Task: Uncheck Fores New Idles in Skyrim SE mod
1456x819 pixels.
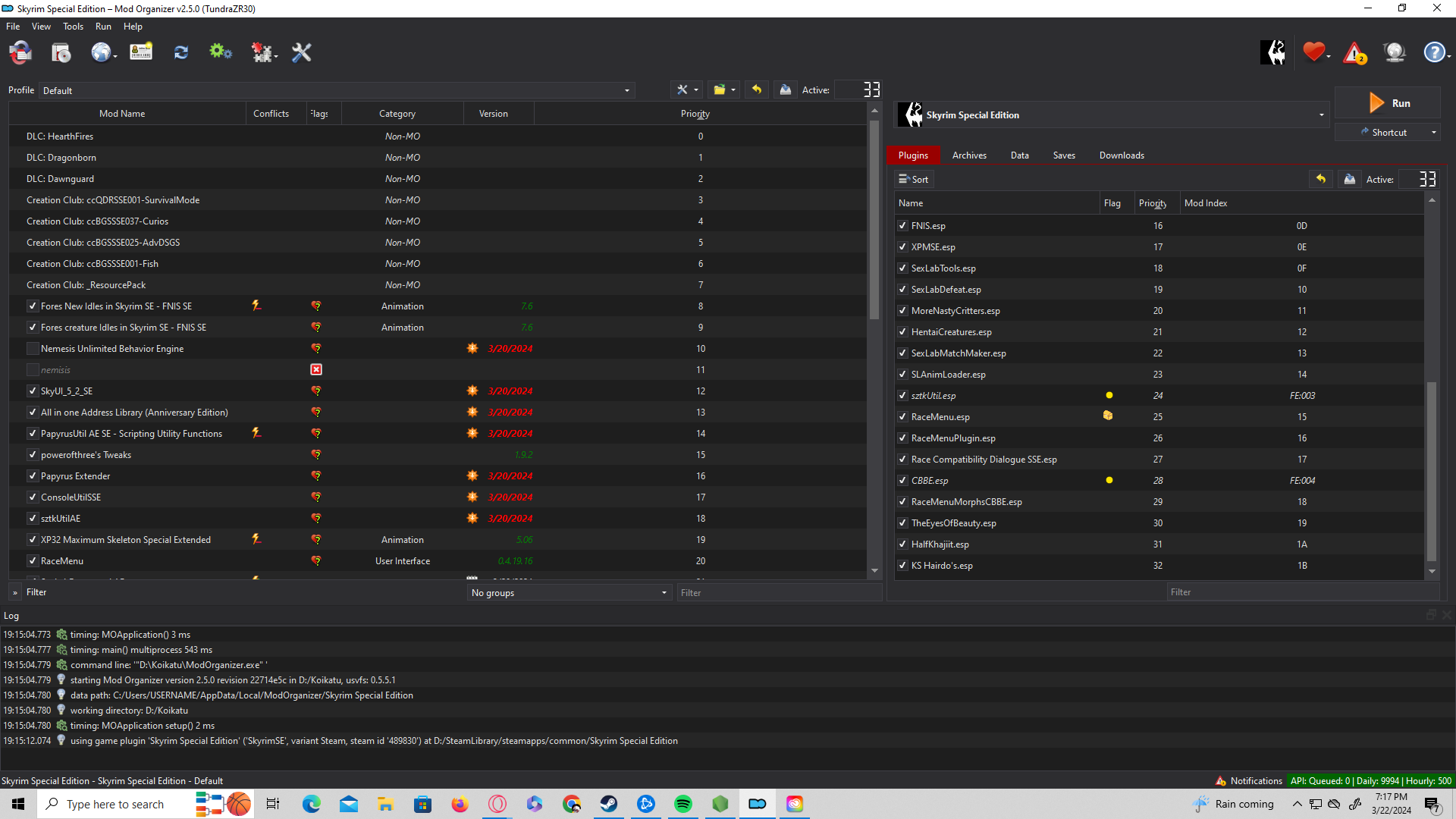Action: [x=32, y=306]
